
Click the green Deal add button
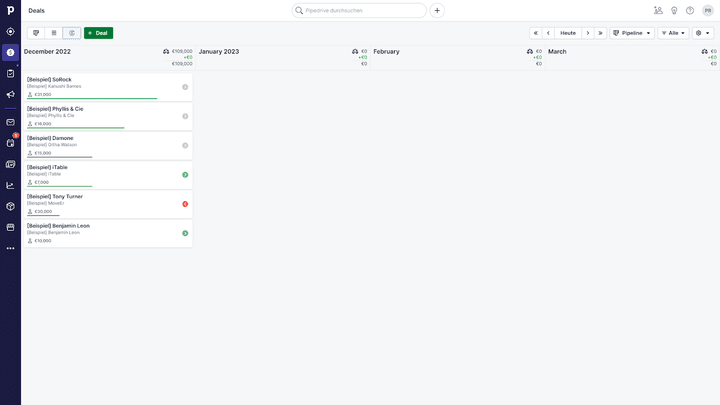coord(98,33)
